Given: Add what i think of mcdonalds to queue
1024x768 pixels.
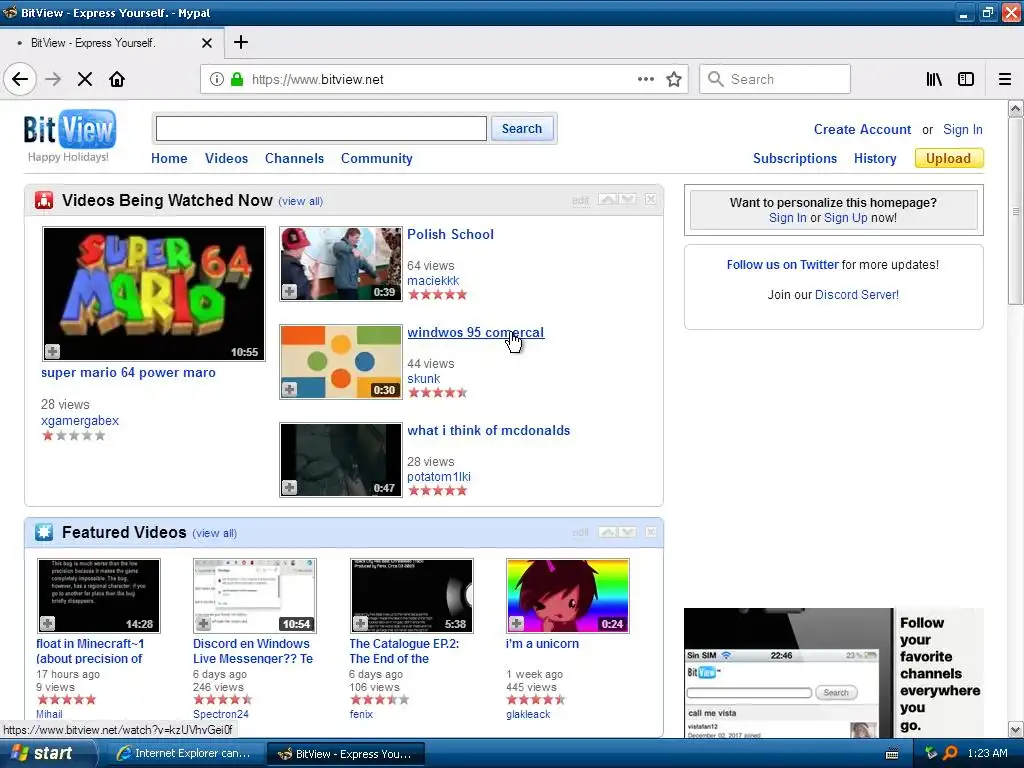Looking at the screenshot, I should click(289, 487).
